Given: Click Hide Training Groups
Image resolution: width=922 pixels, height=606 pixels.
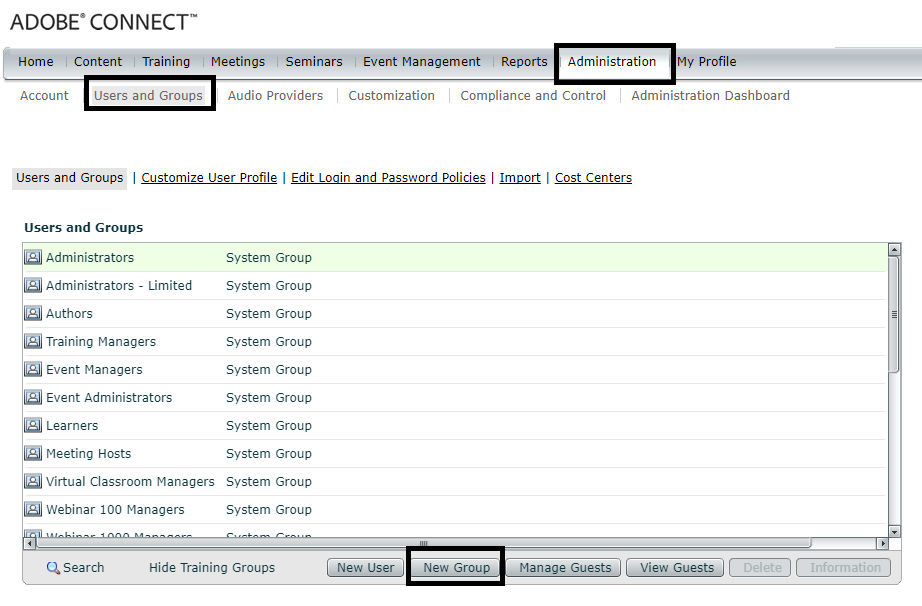Looking at the screenshot, I should 212,568.
